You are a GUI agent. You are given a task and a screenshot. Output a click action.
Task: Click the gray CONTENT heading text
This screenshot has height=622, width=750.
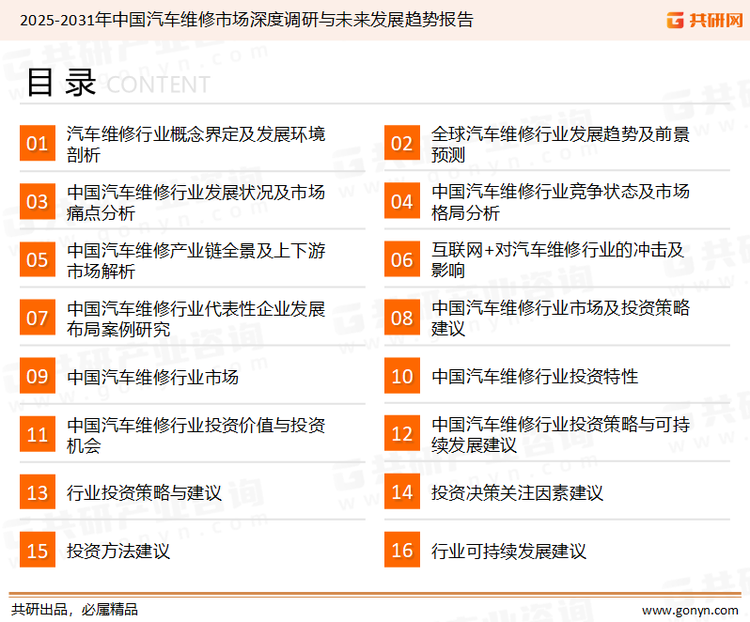click(158, 85)
